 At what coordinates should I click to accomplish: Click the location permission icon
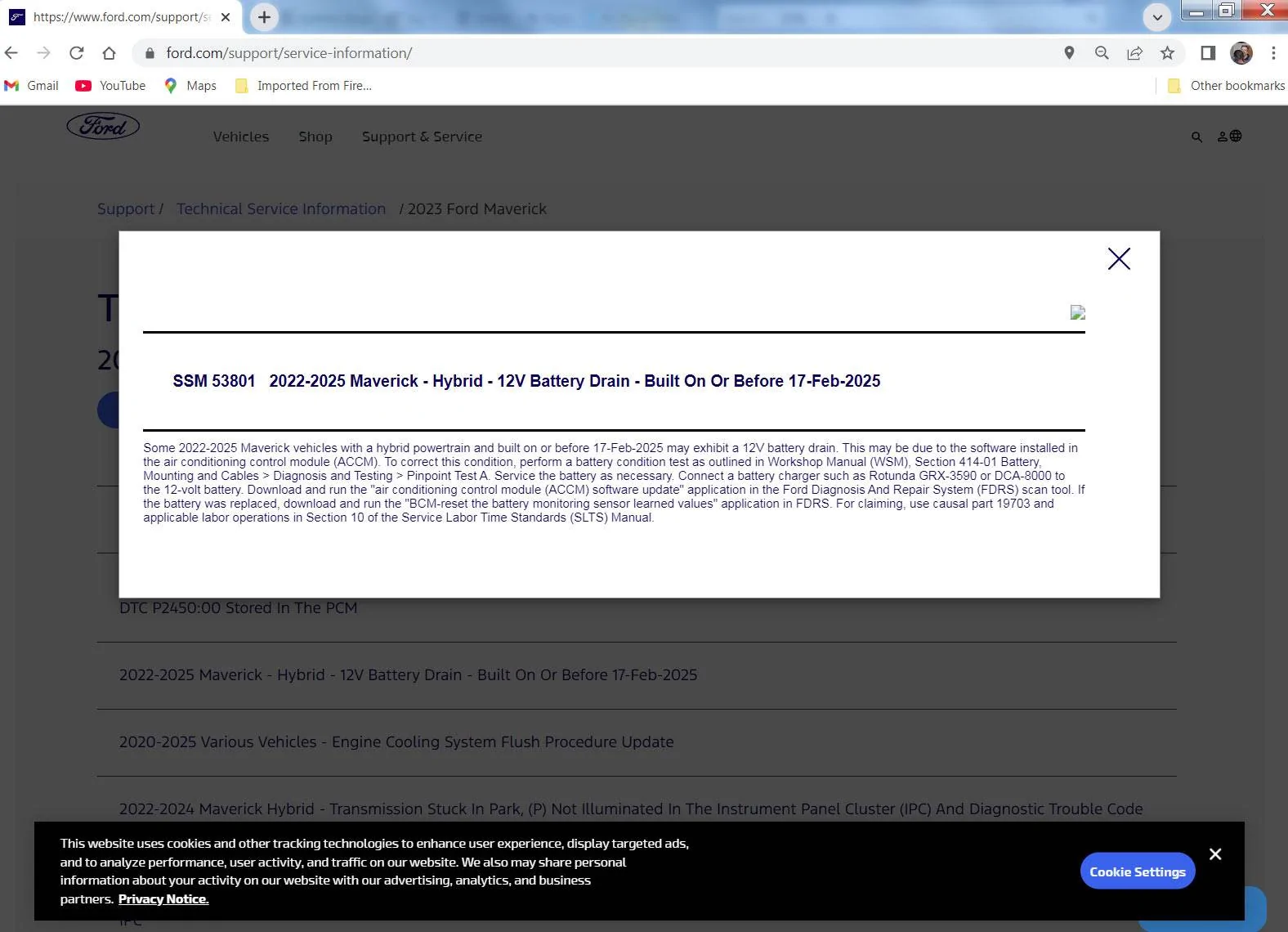tap(1069, 53)
